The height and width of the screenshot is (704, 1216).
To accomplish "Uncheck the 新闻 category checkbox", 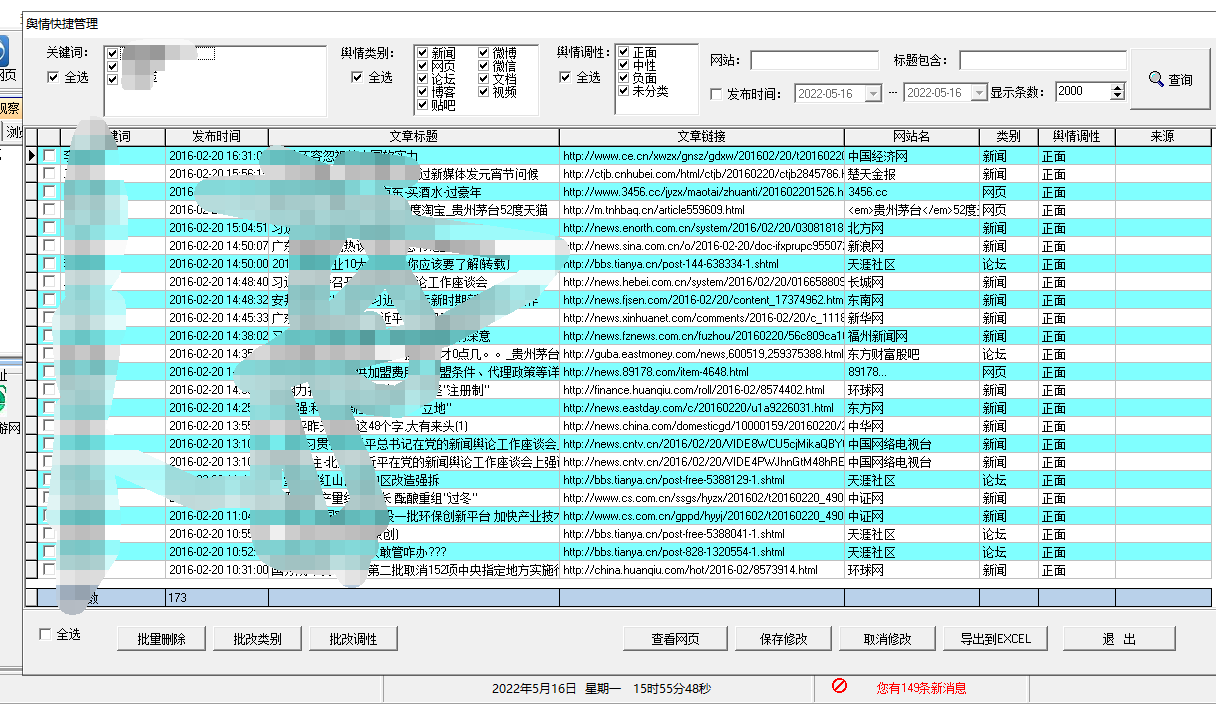I will (423, 53).
